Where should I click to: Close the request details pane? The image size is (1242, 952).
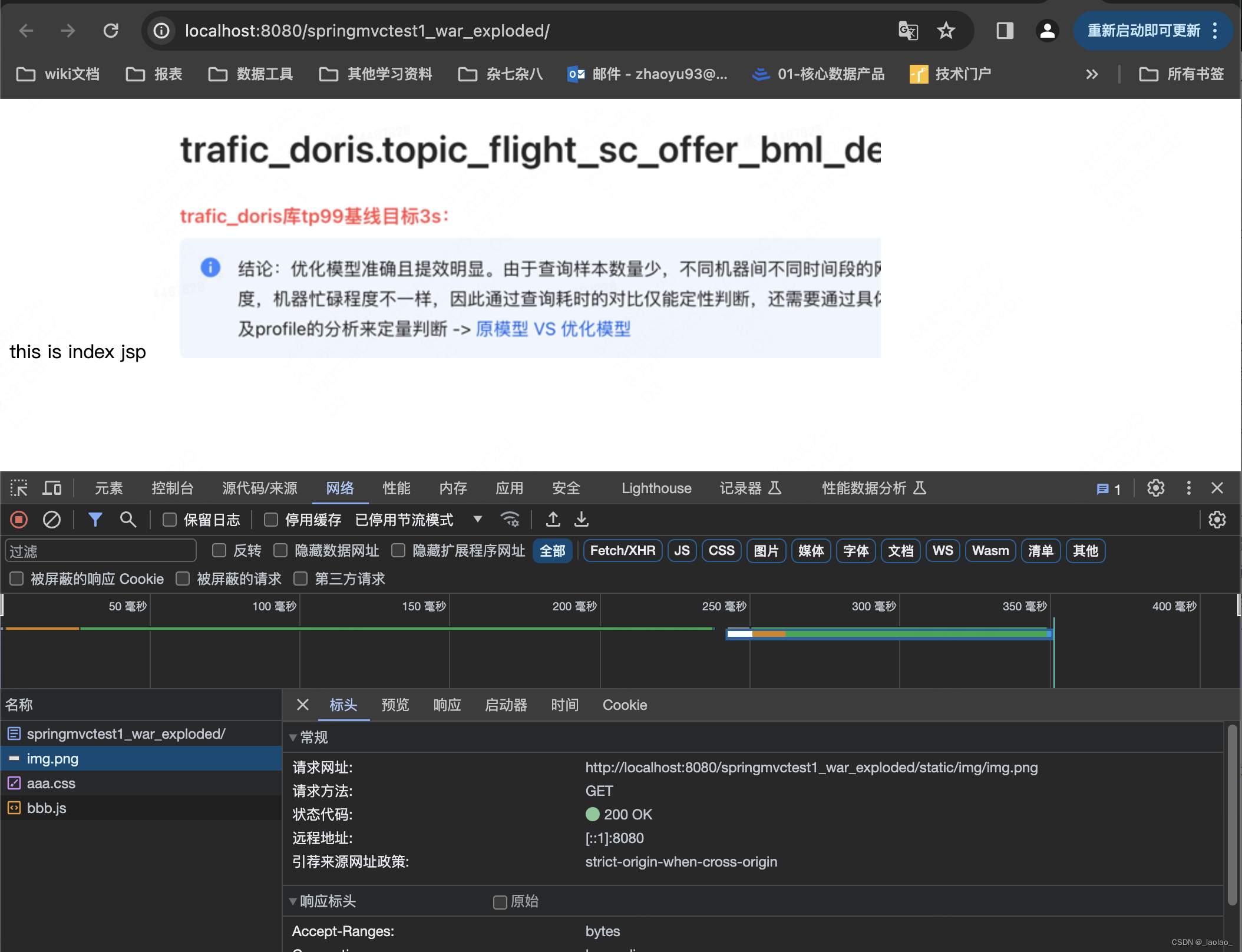tap(302, 705)
